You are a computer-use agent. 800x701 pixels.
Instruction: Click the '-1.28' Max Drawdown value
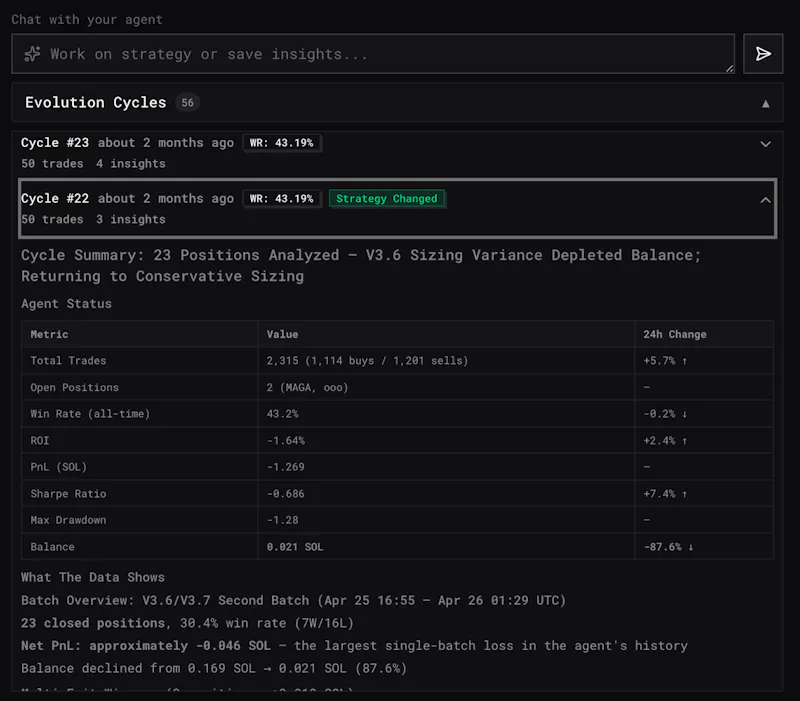[283, 520]
